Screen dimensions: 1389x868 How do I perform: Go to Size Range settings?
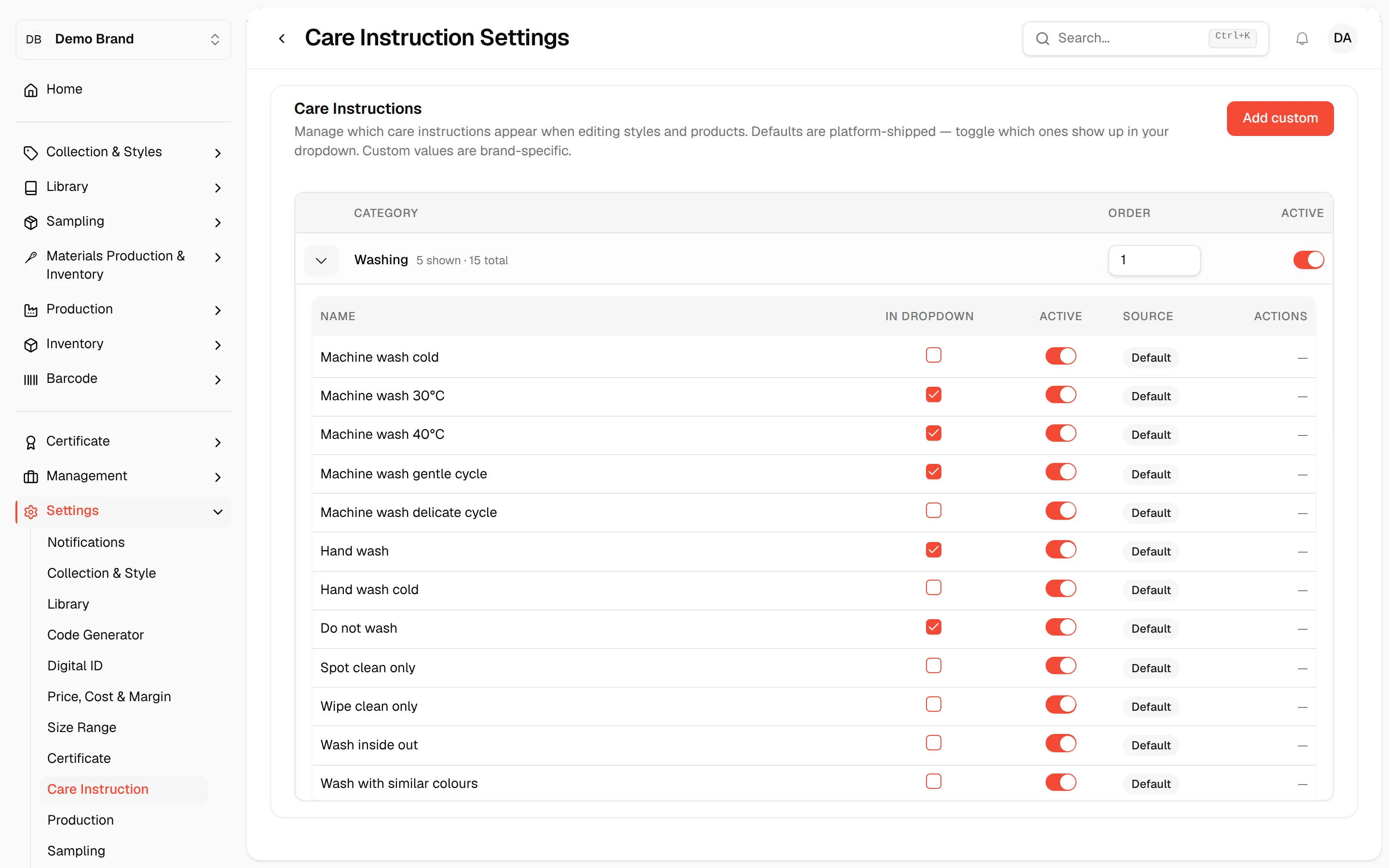pyautogui.click(x=82, y=727)
